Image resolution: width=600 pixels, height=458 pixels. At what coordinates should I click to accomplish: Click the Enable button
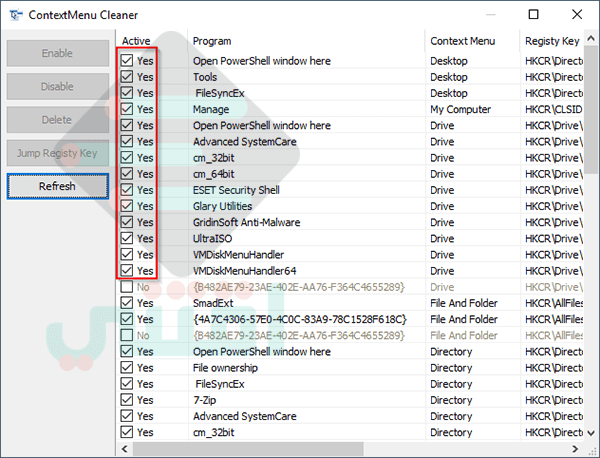(x=57, y=53)
